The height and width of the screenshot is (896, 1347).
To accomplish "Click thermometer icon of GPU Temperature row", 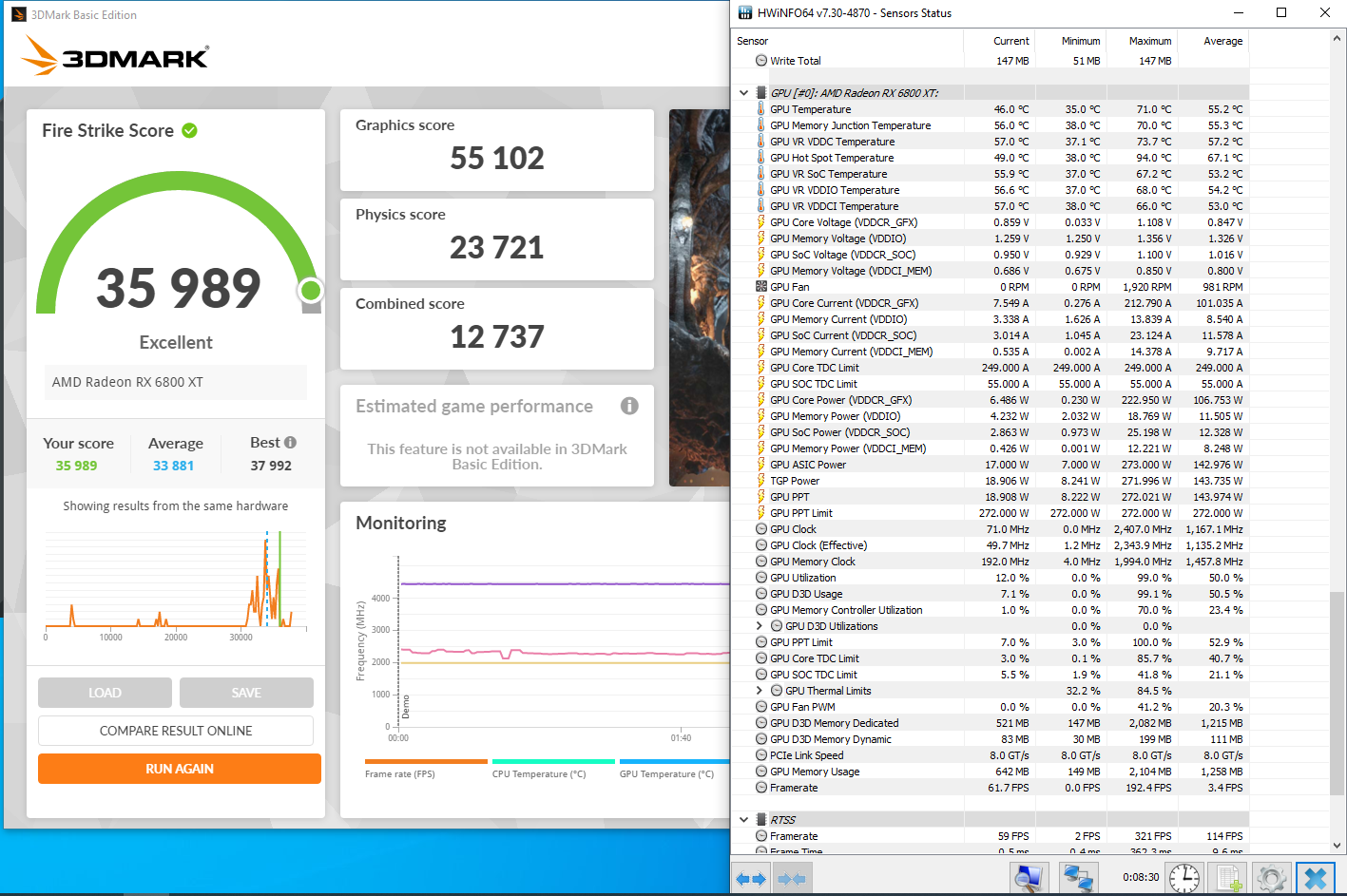I will pos(760,109).
